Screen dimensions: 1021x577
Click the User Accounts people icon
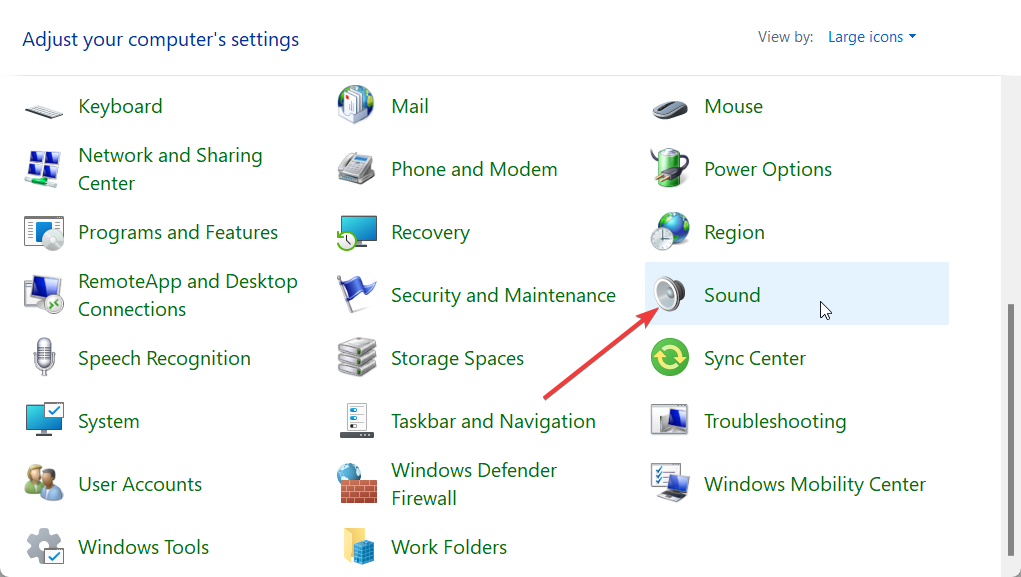coord(44,483)
